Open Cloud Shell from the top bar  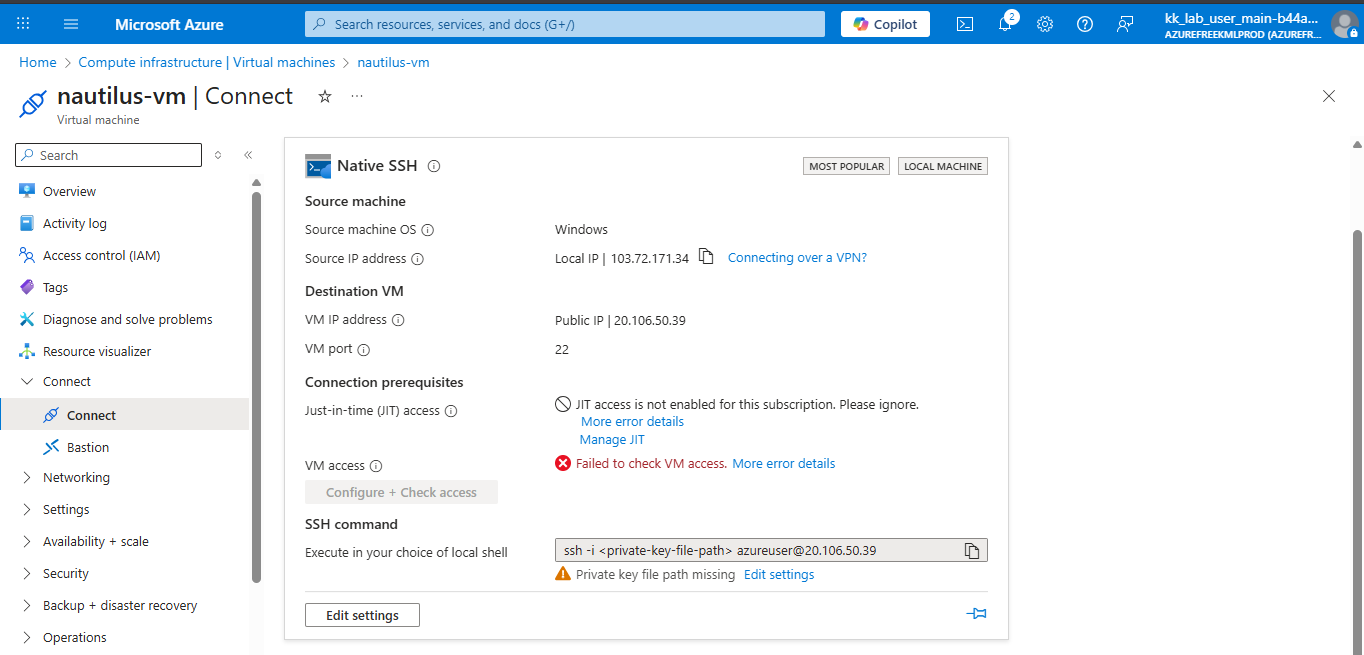[965, 24]
